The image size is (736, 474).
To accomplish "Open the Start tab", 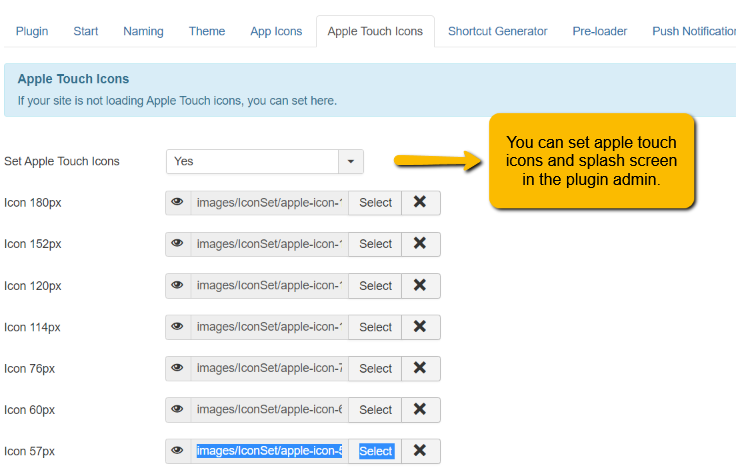I will tap(85, 31).
